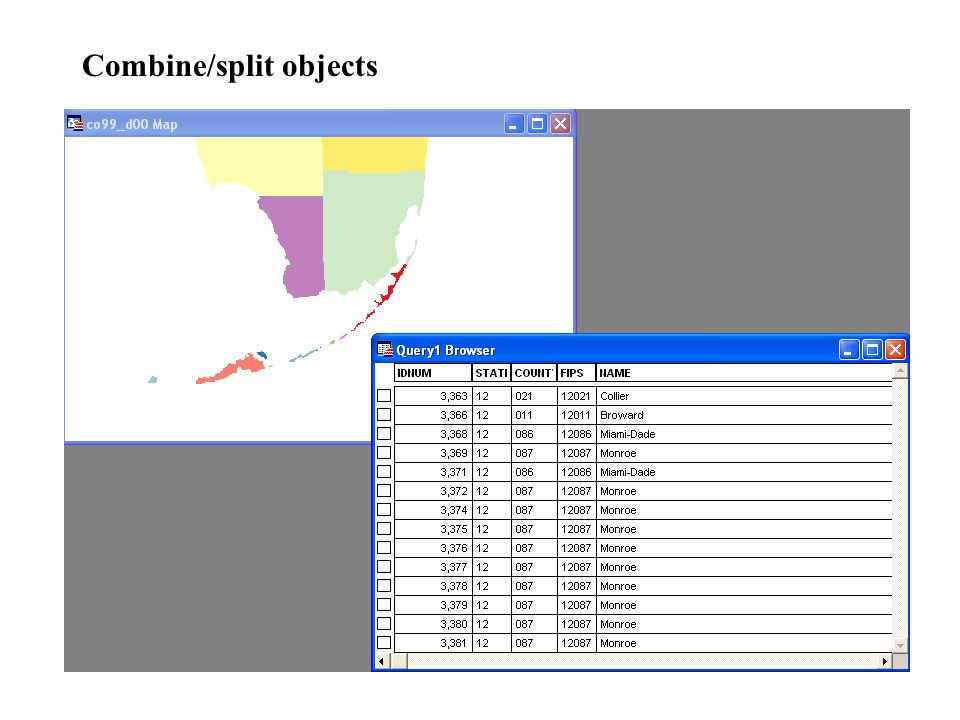Click 'Miami-Dade' in row 3,371
This screenshot has width=960, height=720.
coord(628,472)
